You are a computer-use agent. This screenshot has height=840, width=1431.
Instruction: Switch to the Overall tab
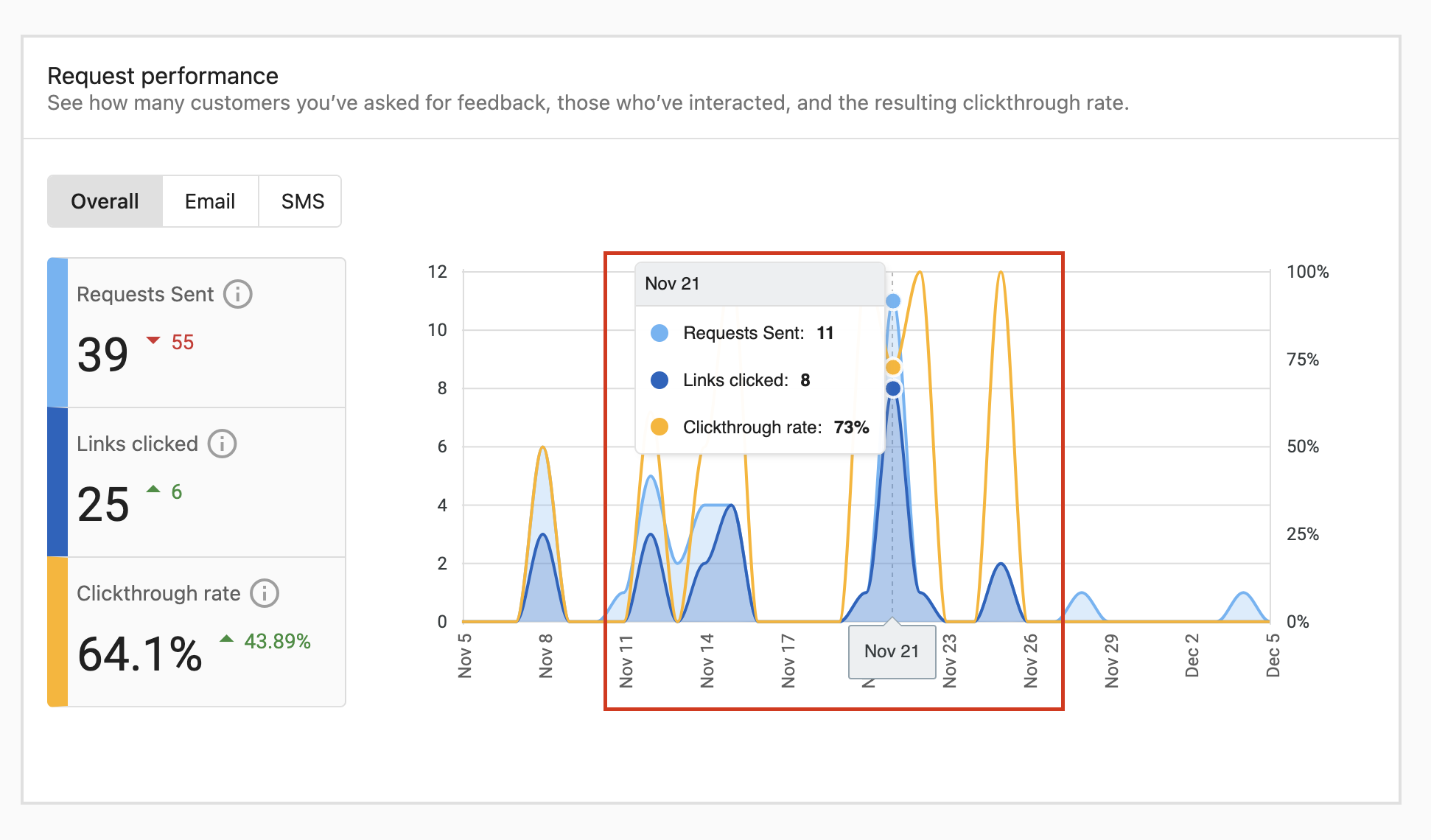point(105,201)
